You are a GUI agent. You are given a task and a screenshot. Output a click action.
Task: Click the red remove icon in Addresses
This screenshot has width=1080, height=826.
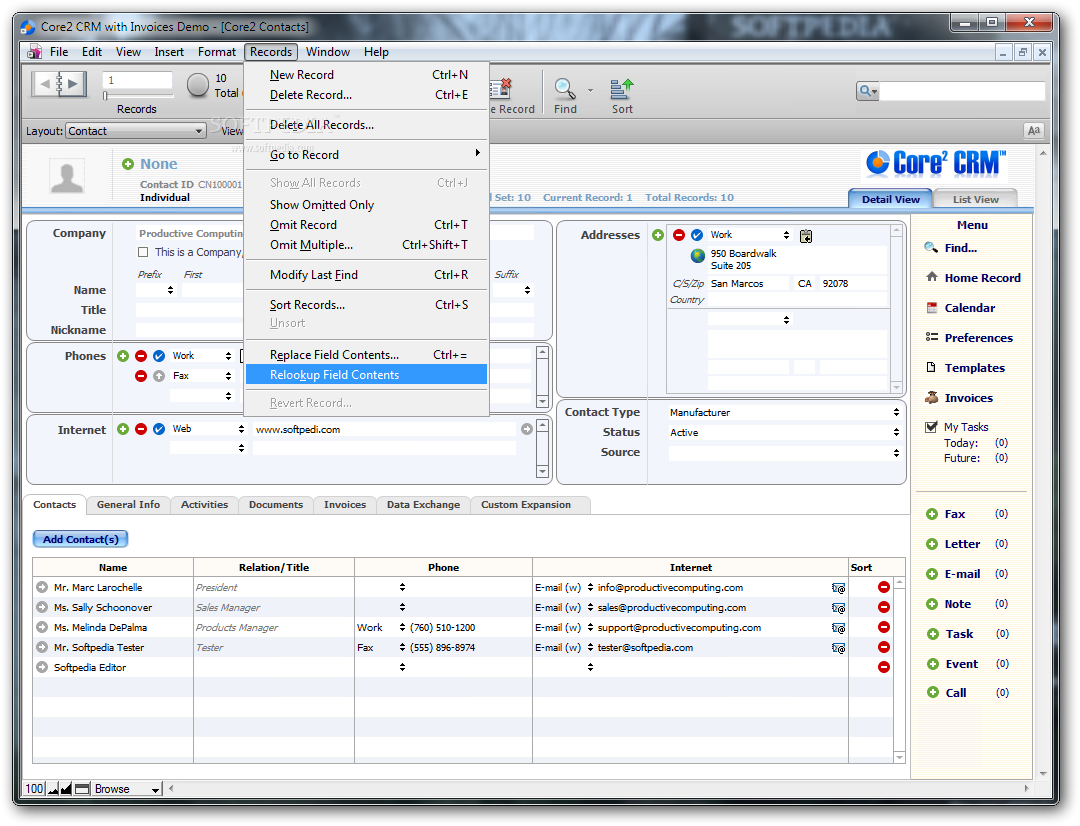tap(678, 235)
